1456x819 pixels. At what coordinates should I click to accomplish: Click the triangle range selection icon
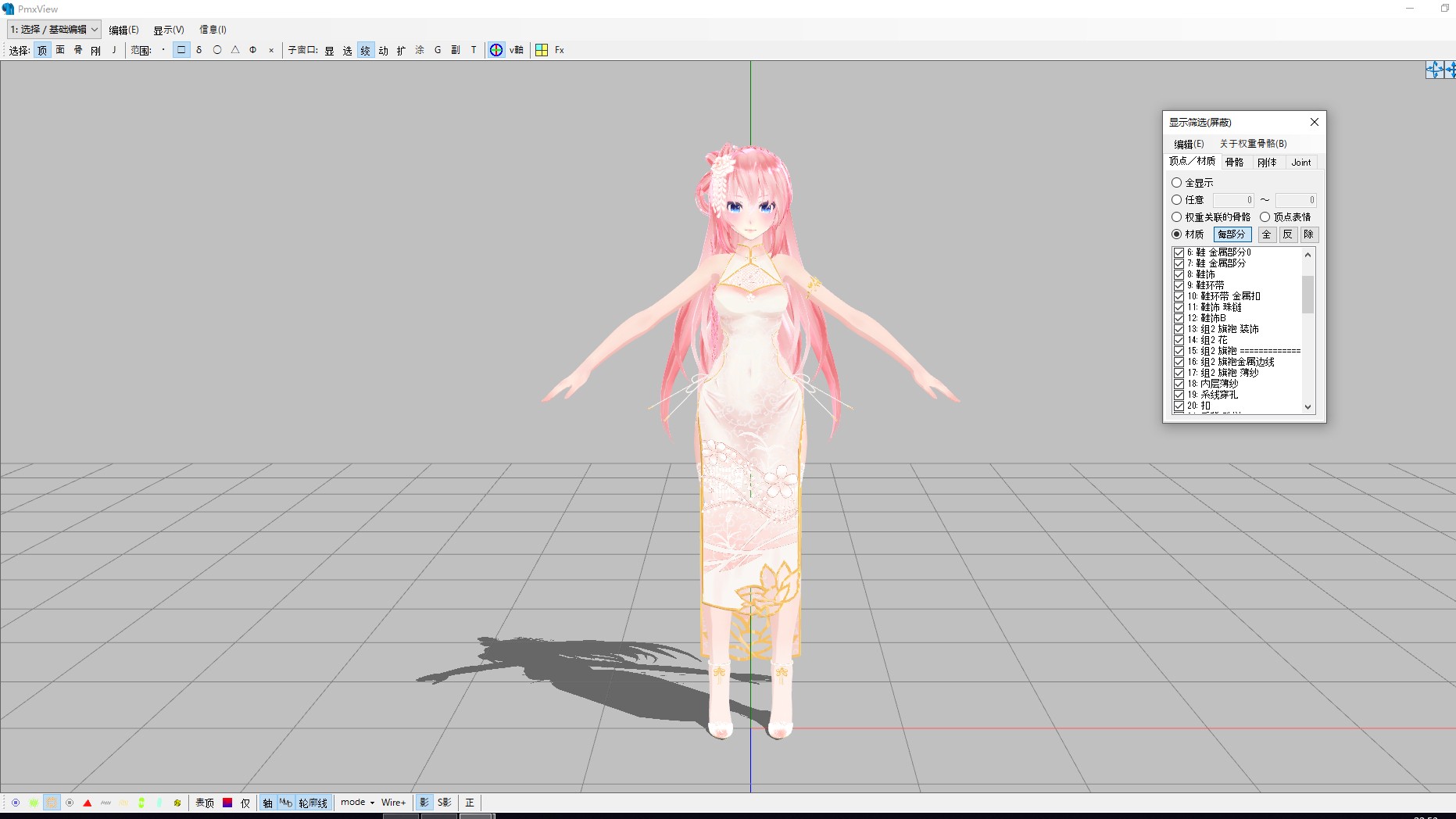coord(235,50)
